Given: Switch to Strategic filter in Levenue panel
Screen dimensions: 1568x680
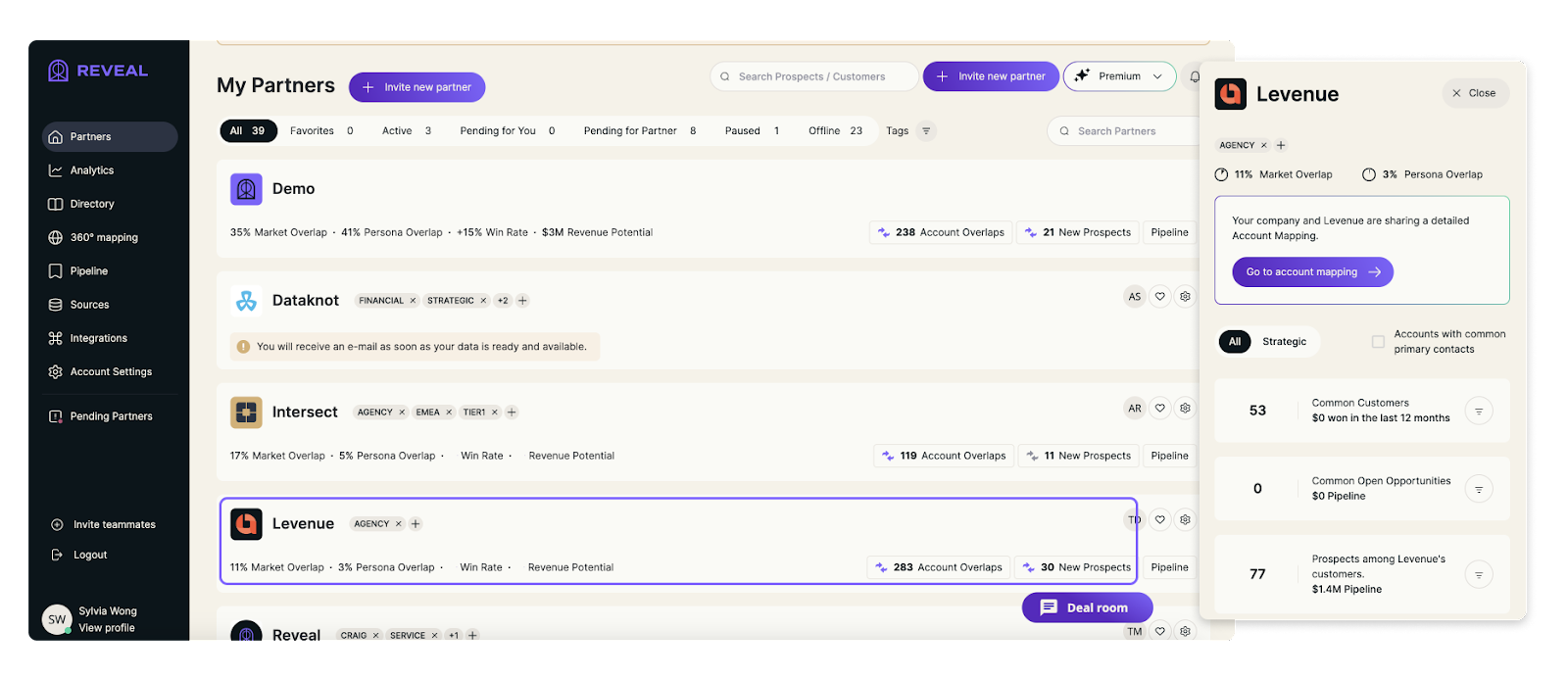Looking at the screenshot, I should pyautogui.click(x=1285, y=342).
